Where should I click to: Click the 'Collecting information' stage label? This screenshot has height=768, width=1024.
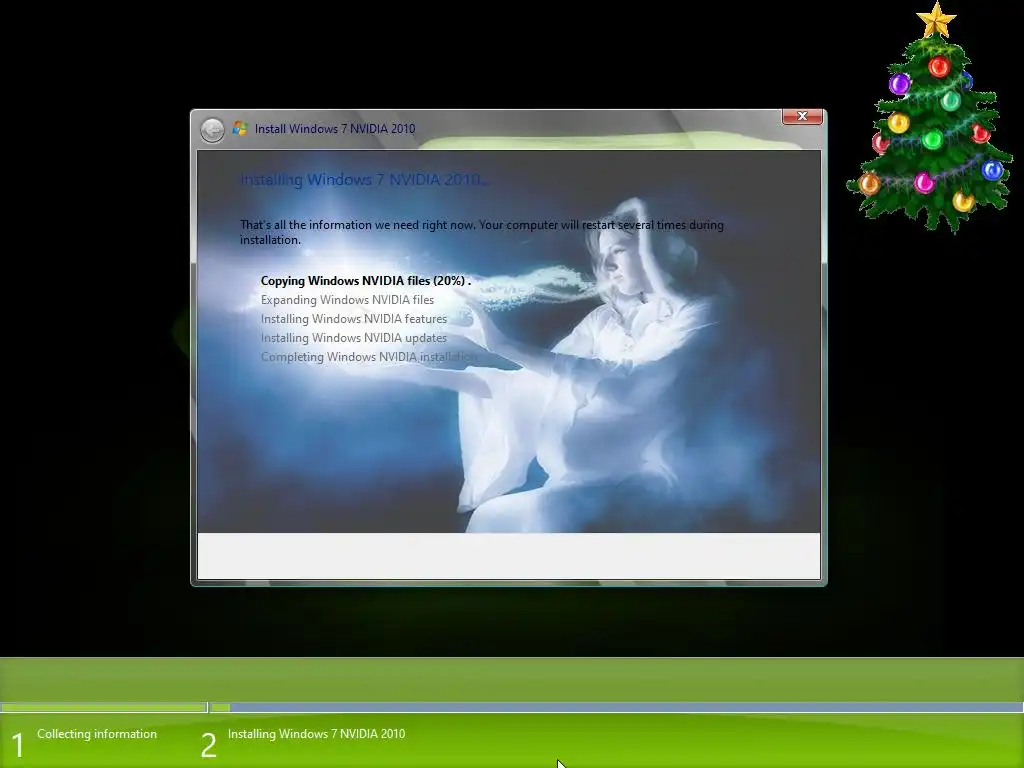pyautogui.click(x=97, y=734)
